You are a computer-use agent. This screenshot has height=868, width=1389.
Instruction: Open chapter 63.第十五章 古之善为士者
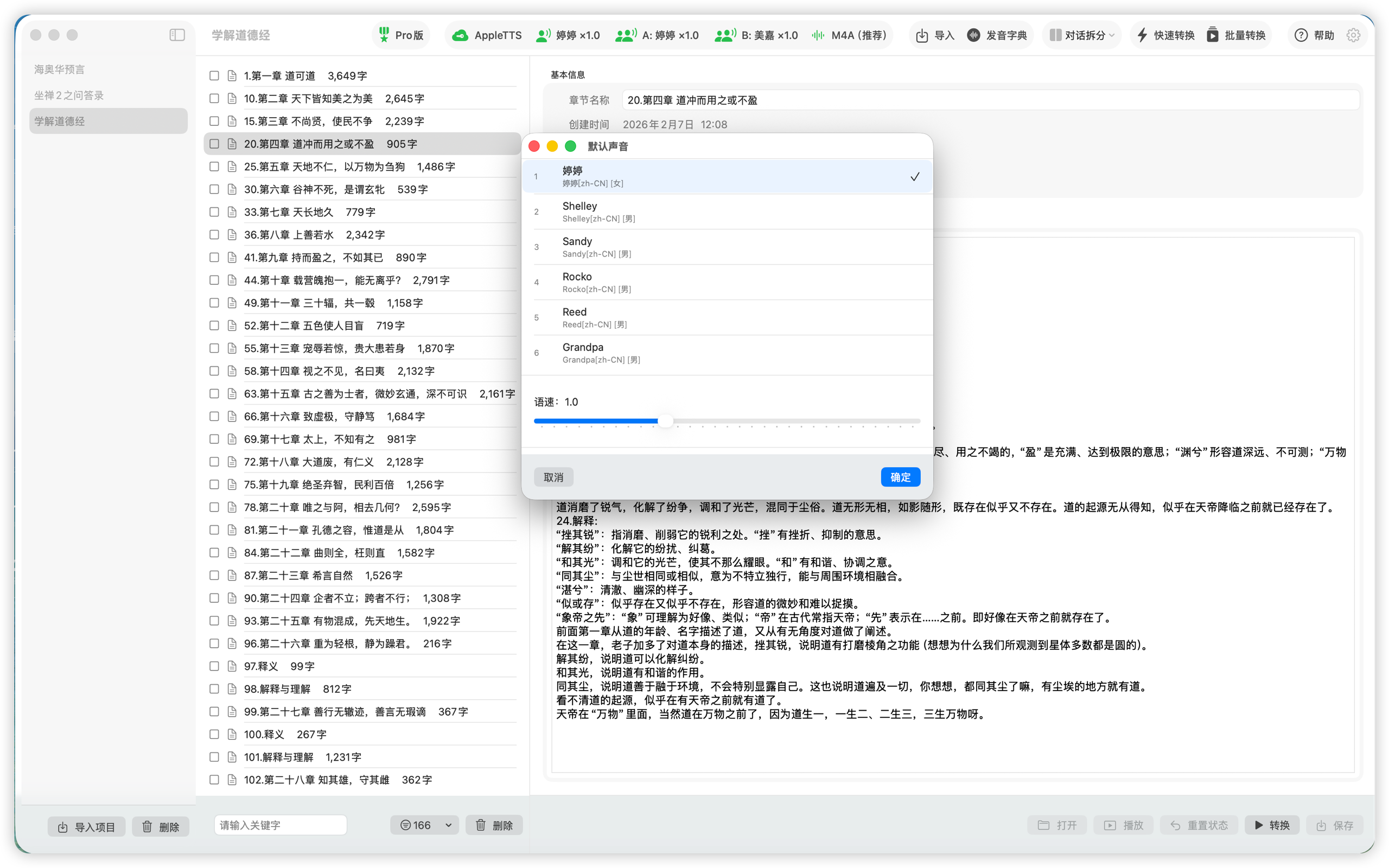tap(361, 394)
